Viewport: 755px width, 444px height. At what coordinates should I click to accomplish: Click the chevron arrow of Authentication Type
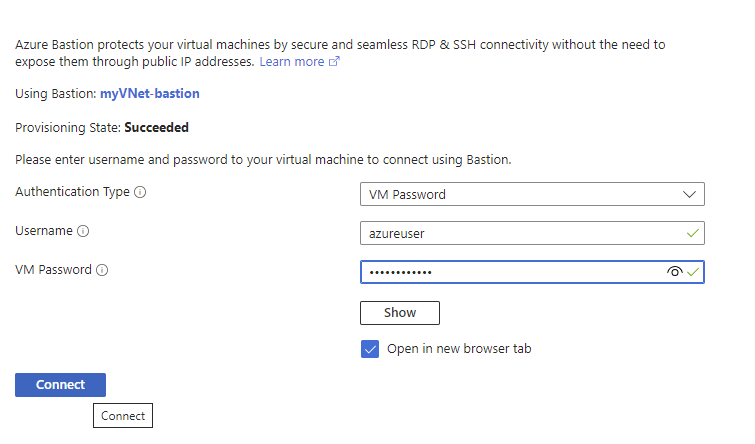point(688,194)
